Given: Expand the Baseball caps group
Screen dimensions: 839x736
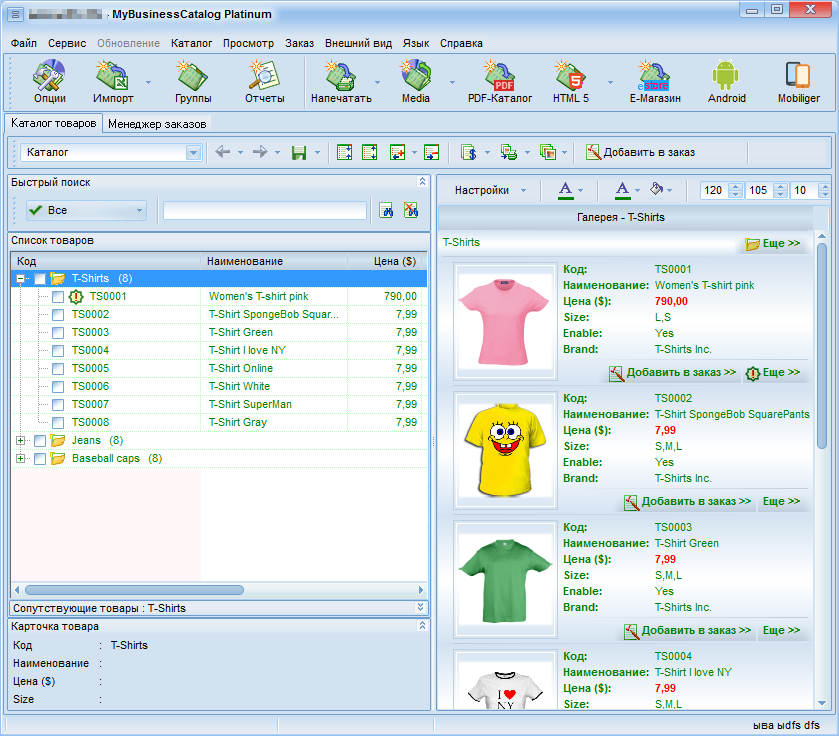Looking at the screenshot, I should (20, 458).
